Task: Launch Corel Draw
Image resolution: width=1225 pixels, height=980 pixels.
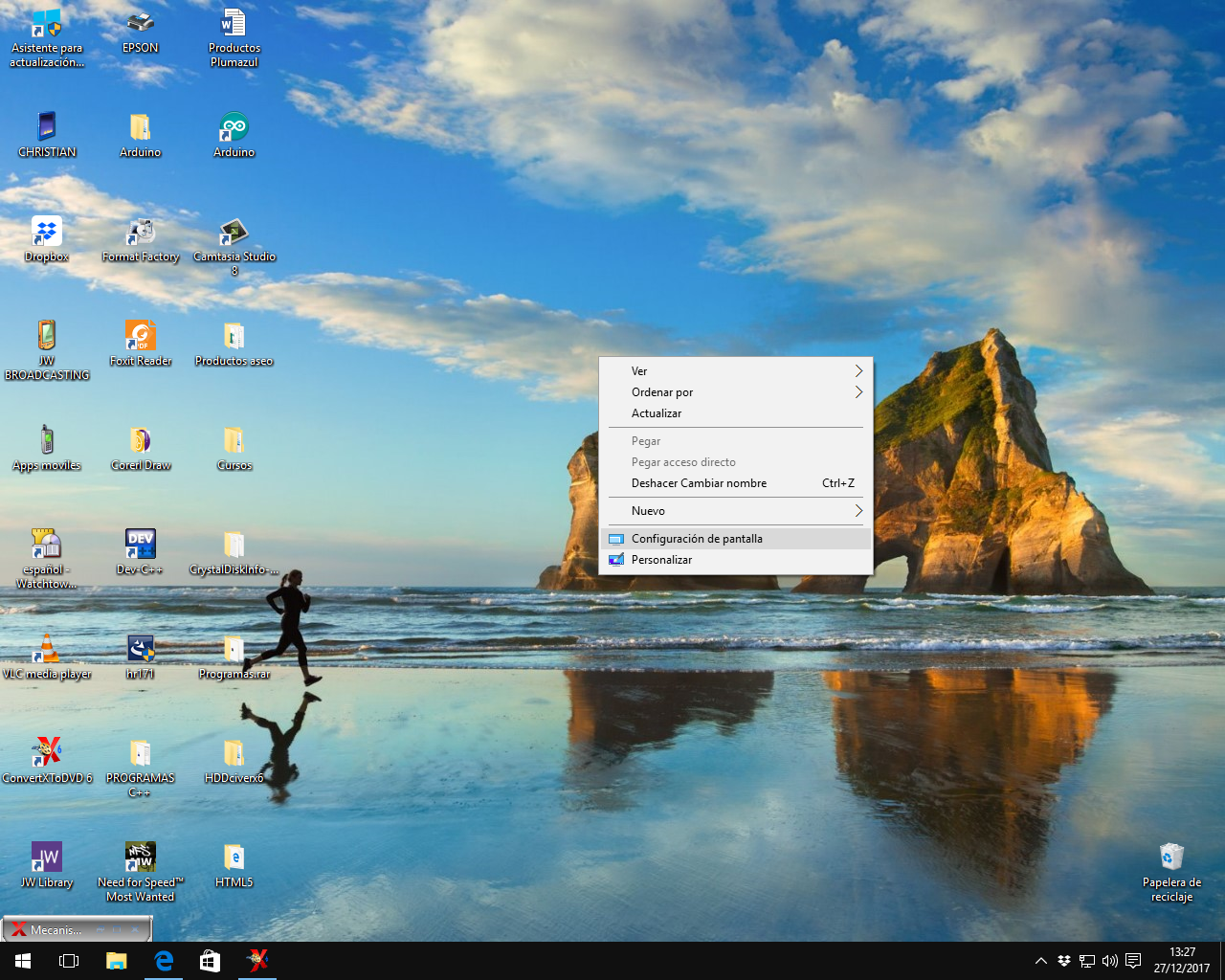Action: [140, 440]
